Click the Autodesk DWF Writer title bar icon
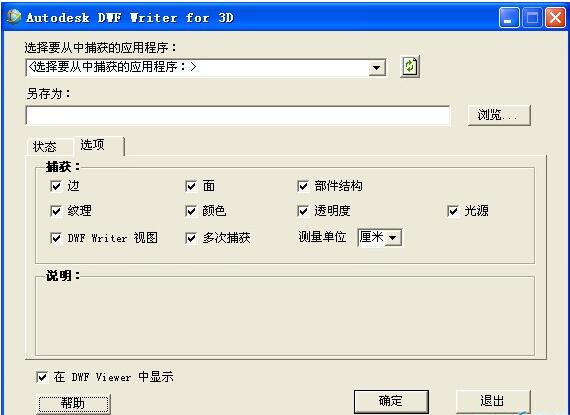Viewport: 570px width, 415px height. point(14,17)
